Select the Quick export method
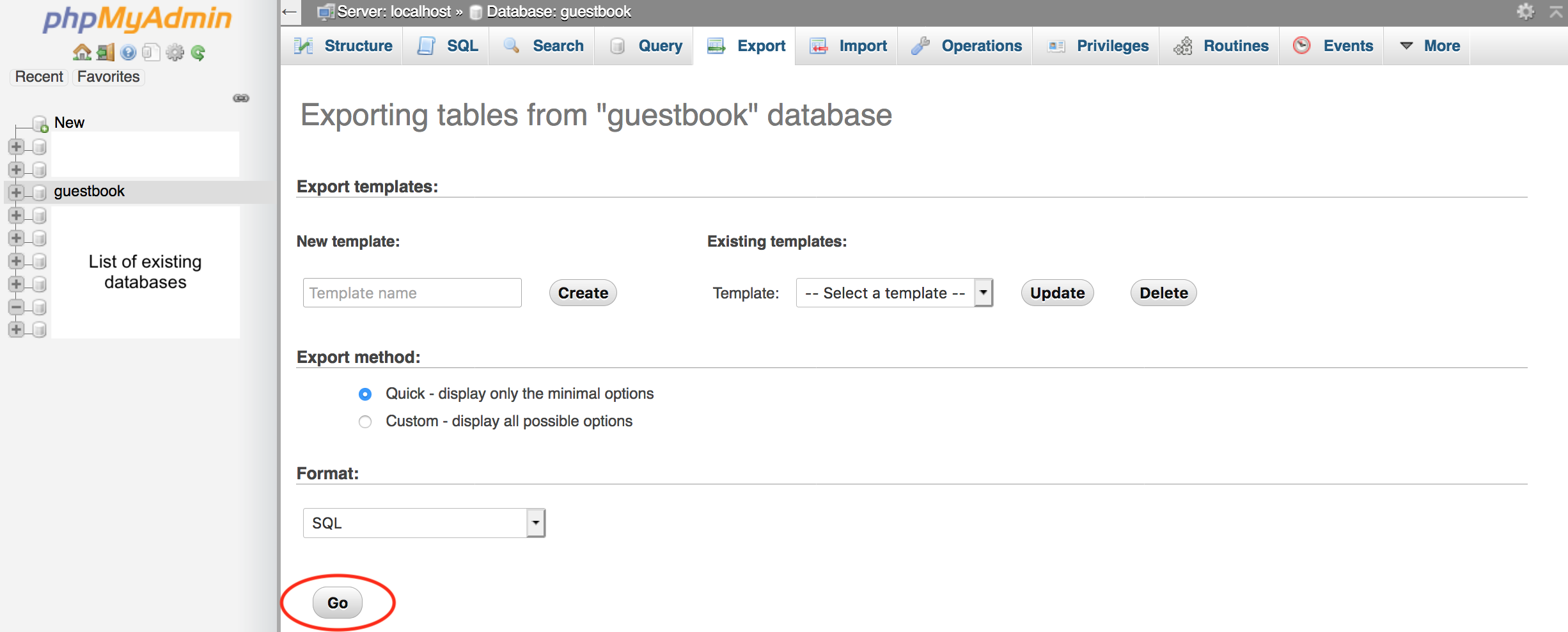 365,394
